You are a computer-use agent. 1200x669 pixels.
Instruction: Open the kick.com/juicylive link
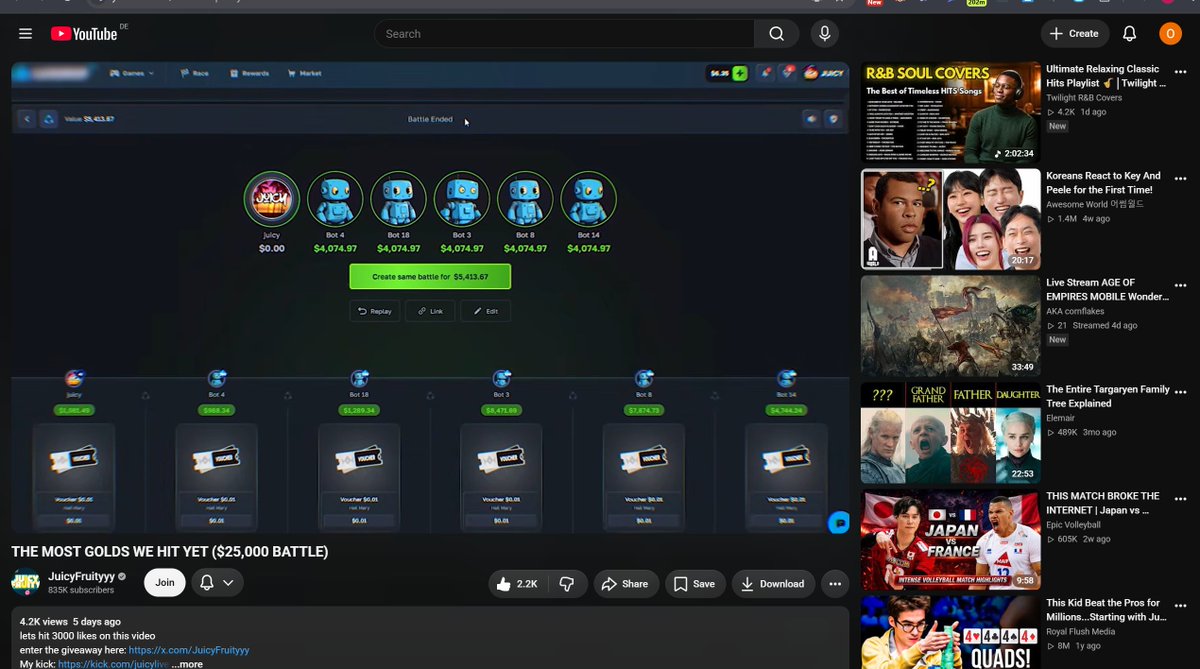tap(113, 664)
